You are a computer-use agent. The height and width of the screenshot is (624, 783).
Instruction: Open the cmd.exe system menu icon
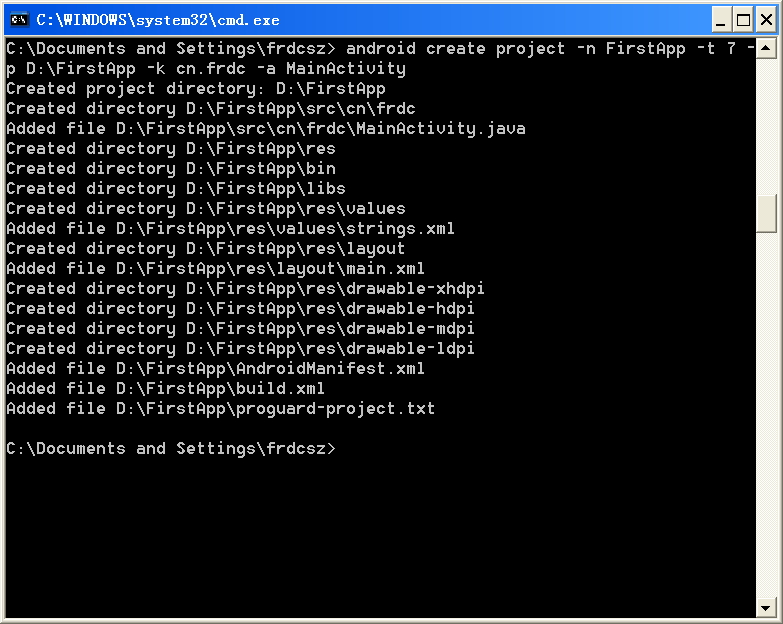(x=19, y=19)
